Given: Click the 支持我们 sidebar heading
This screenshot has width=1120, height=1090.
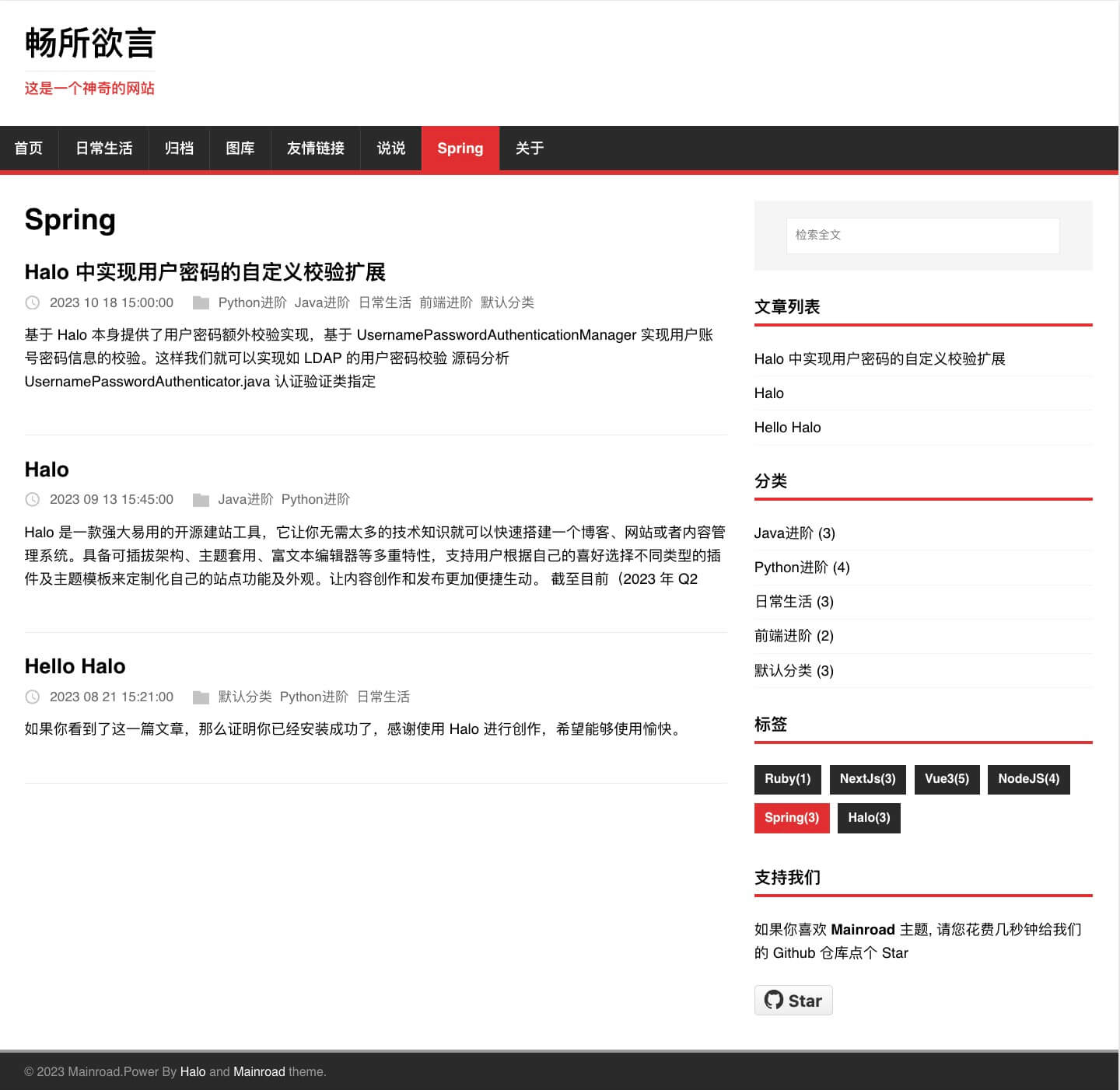Looking at the screenshot, I should (787, 878).
